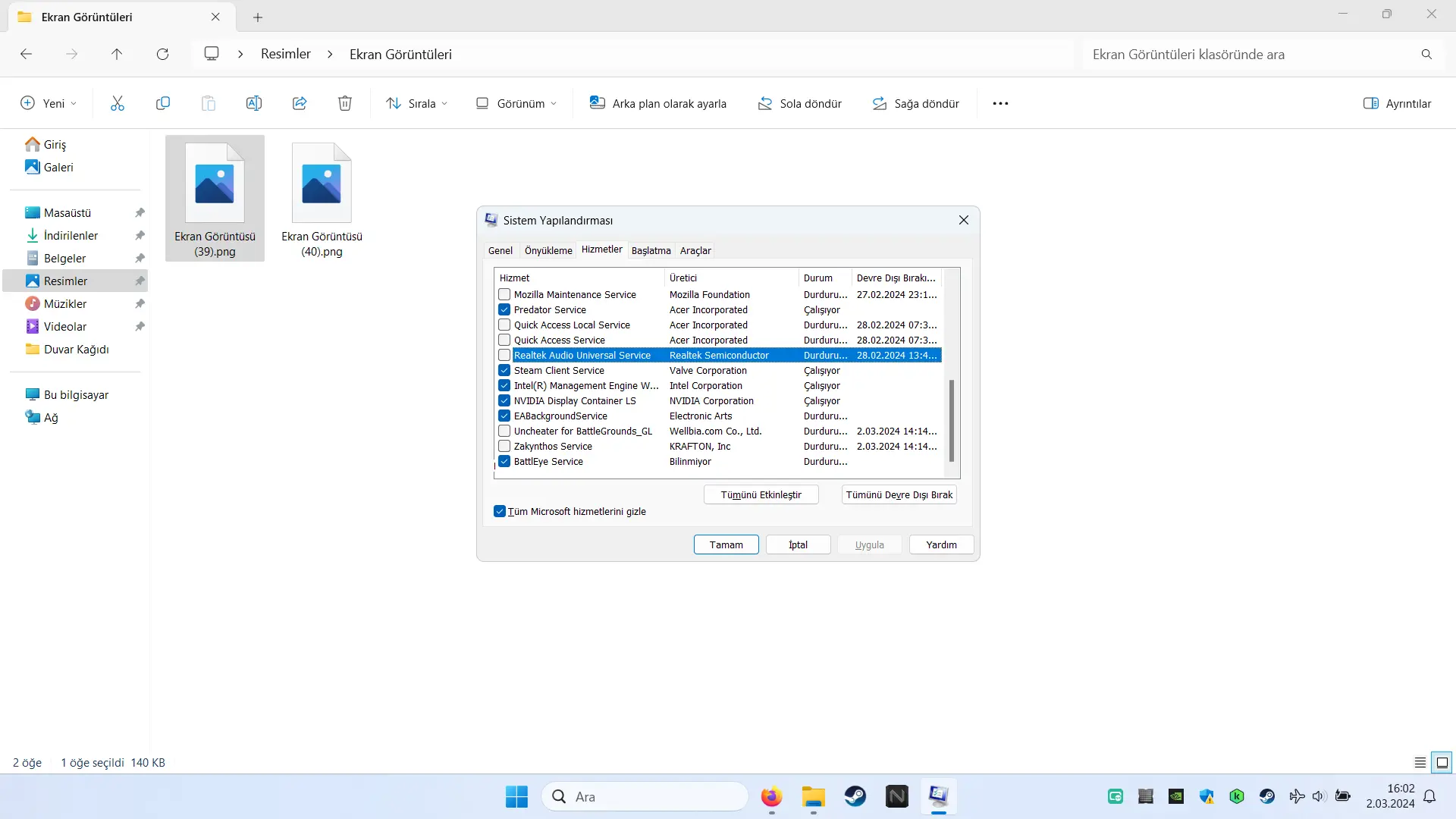Image resolution: width=1456 pixels, height=819 pixels.
Task: Open the Yeni dropdown menu
Action: (x=49, y=103)
